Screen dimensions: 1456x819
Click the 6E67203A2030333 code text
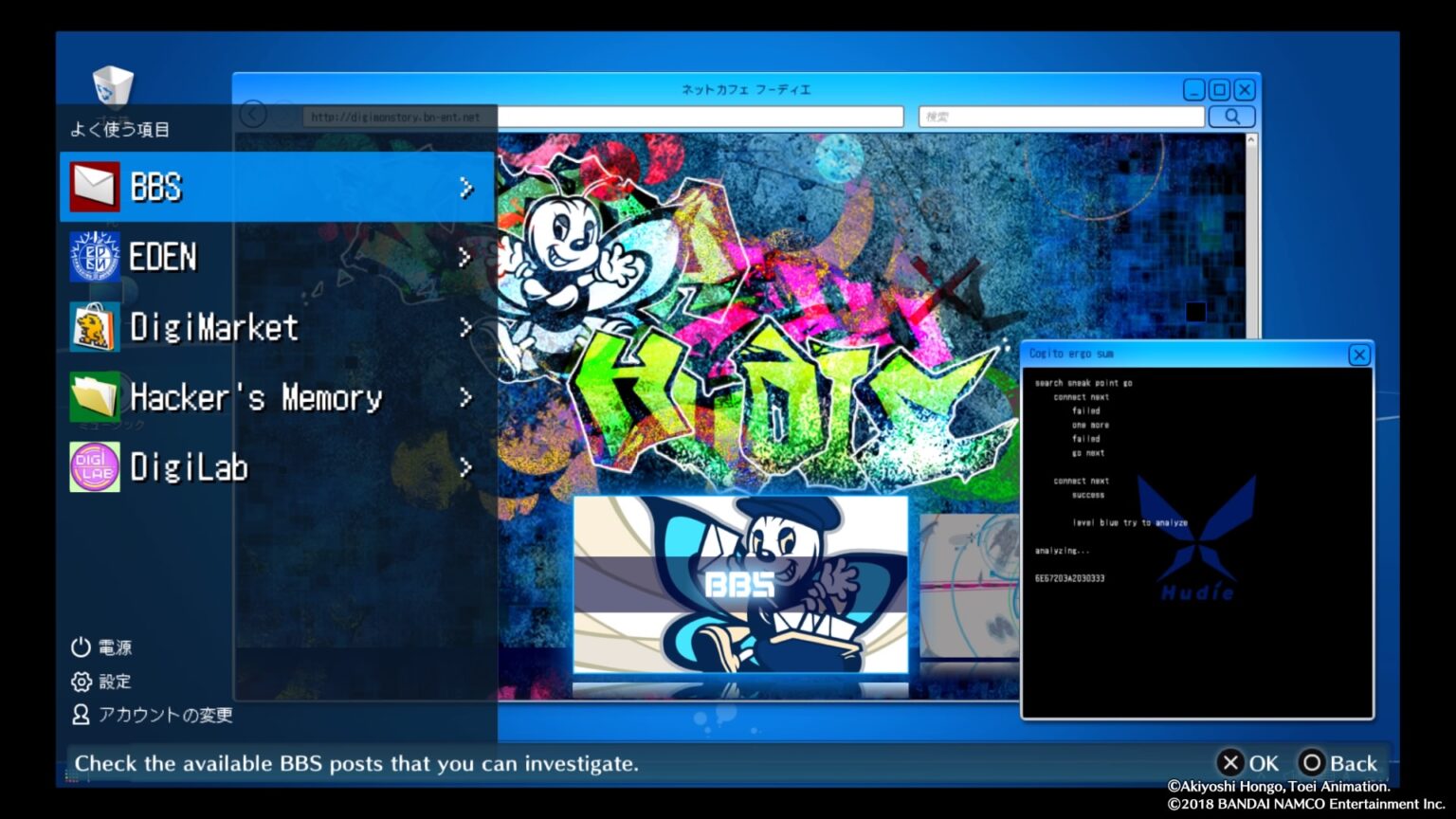tap(1069, 578)
